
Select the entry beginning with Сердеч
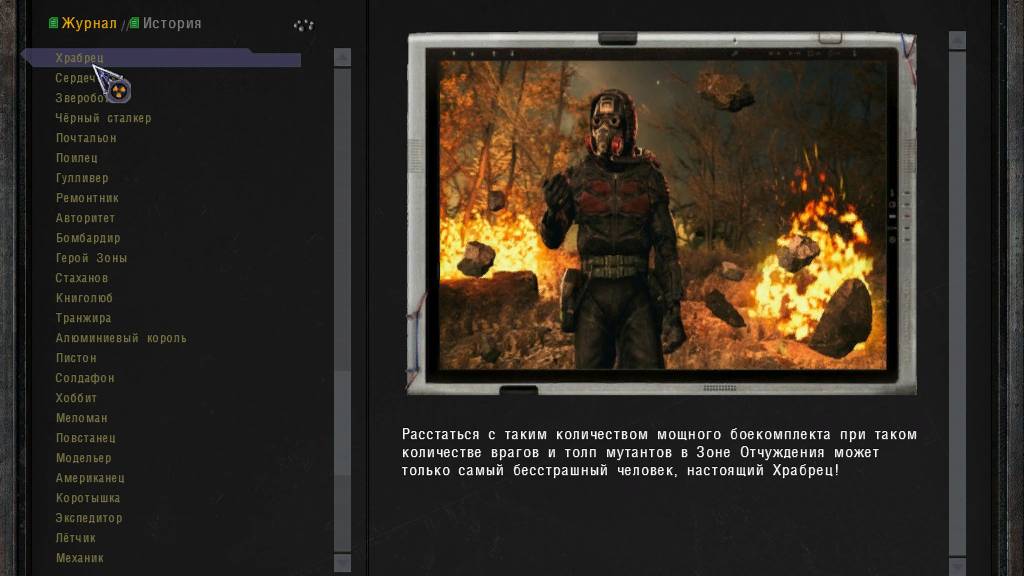point(76,78)
